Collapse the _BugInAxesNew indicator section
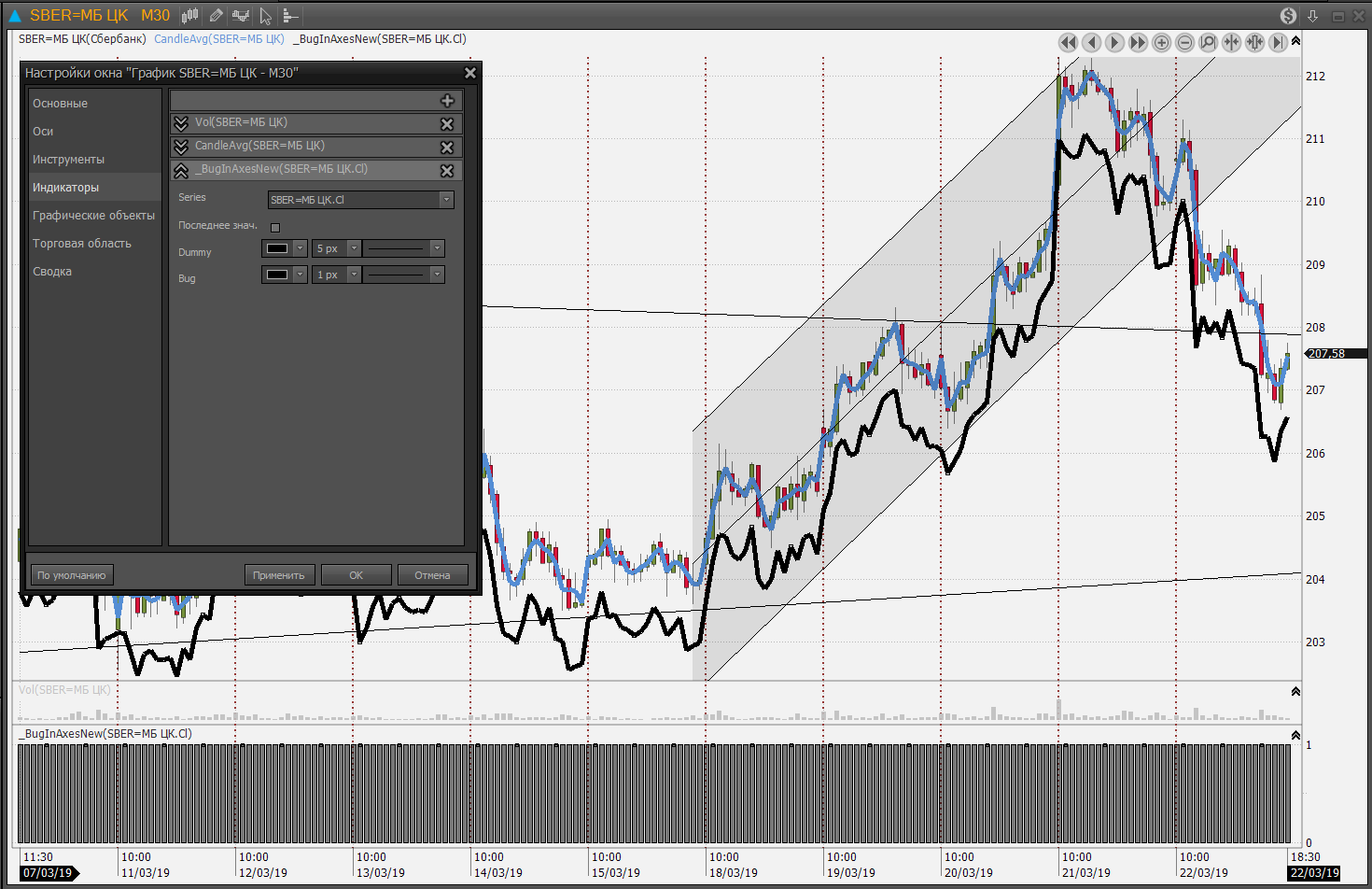Viewport: 1372px width, 889px height. coord(181,170)
